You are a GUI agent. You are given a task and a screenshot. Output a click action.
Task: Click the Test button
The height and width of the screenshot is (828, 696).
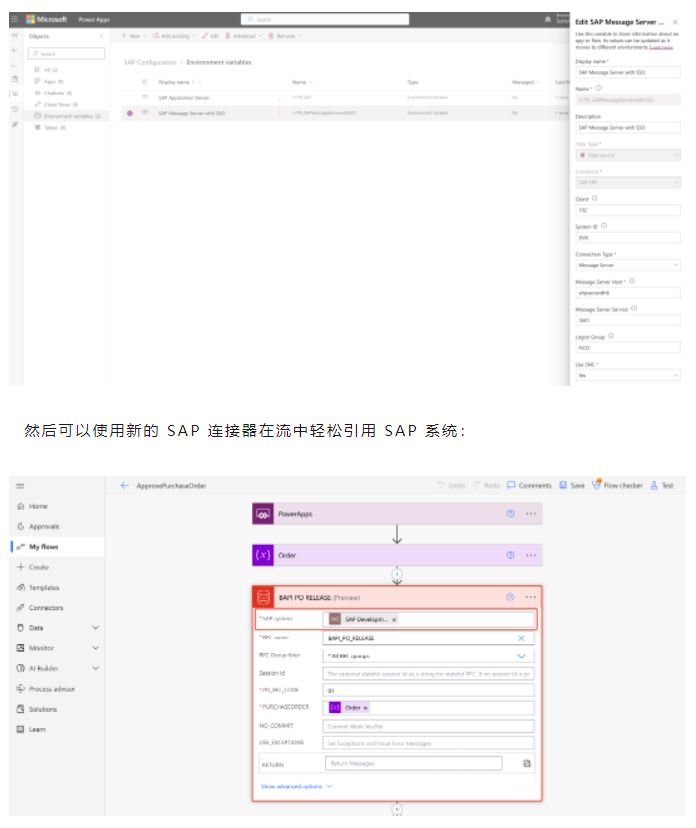coord(662,485)
